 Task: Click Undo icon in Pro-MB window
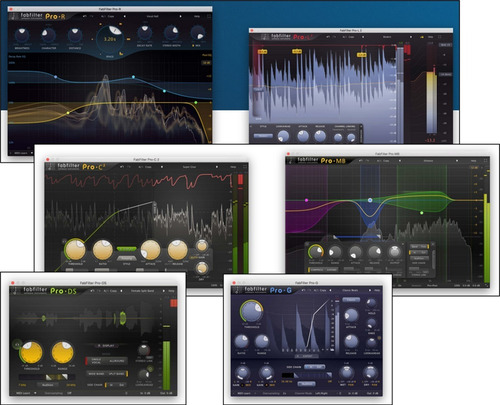[361, 161]
